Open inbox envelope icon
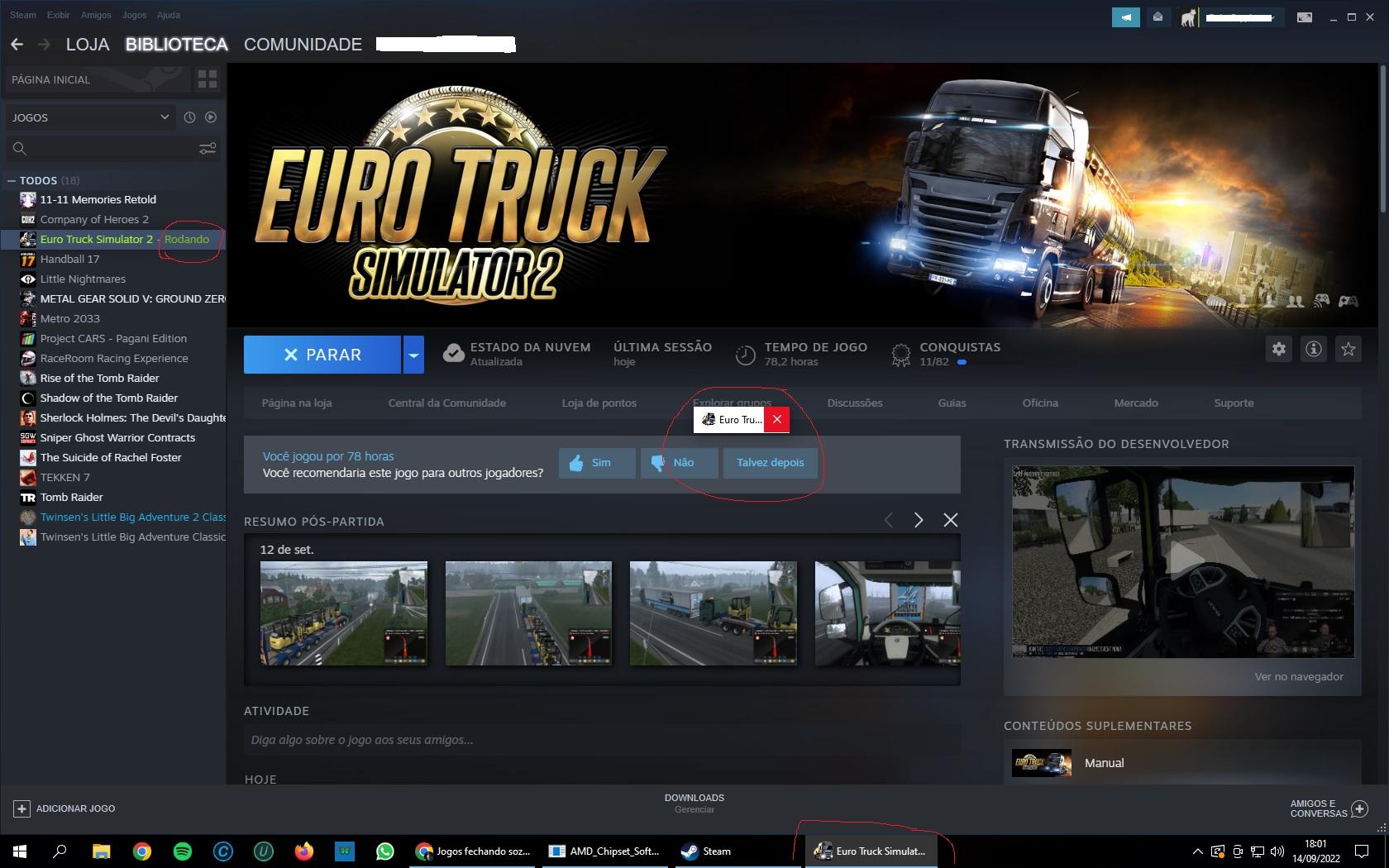The image size is (1389, 868). coord(1158,17)
